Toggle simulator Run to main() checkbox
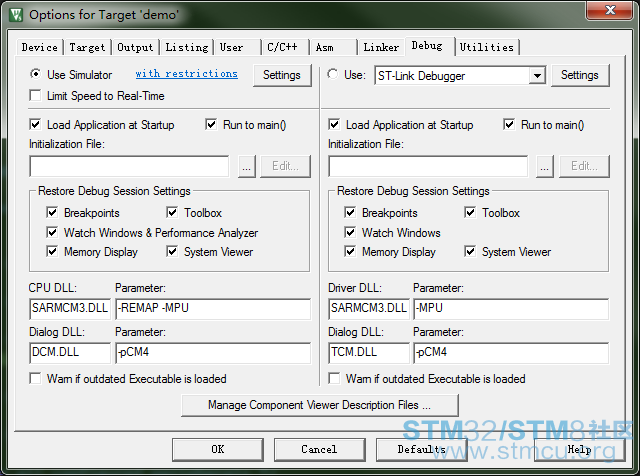Viewport: 640px width, 476px height. point(211,124)
